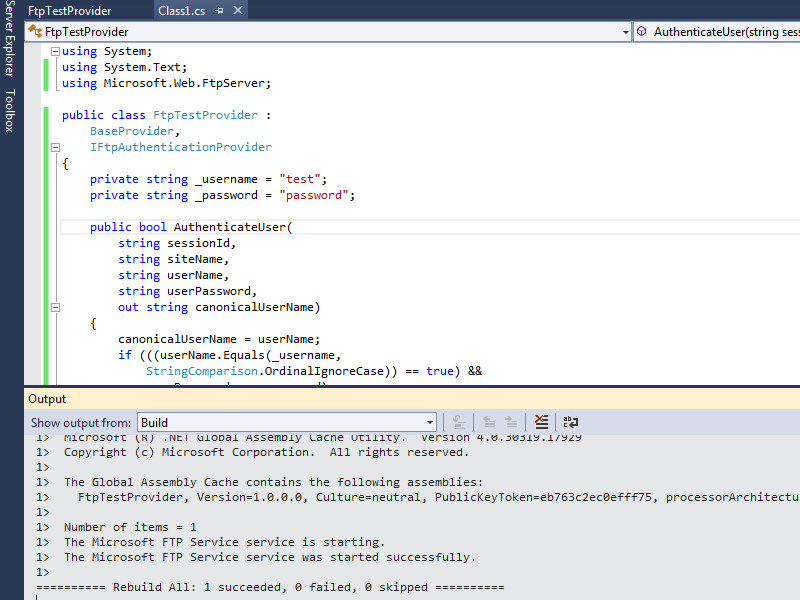Viewport: 800px width, 600px height.
Task: Select the Class1.cs document tab
Action: click(x=180, y=11)
